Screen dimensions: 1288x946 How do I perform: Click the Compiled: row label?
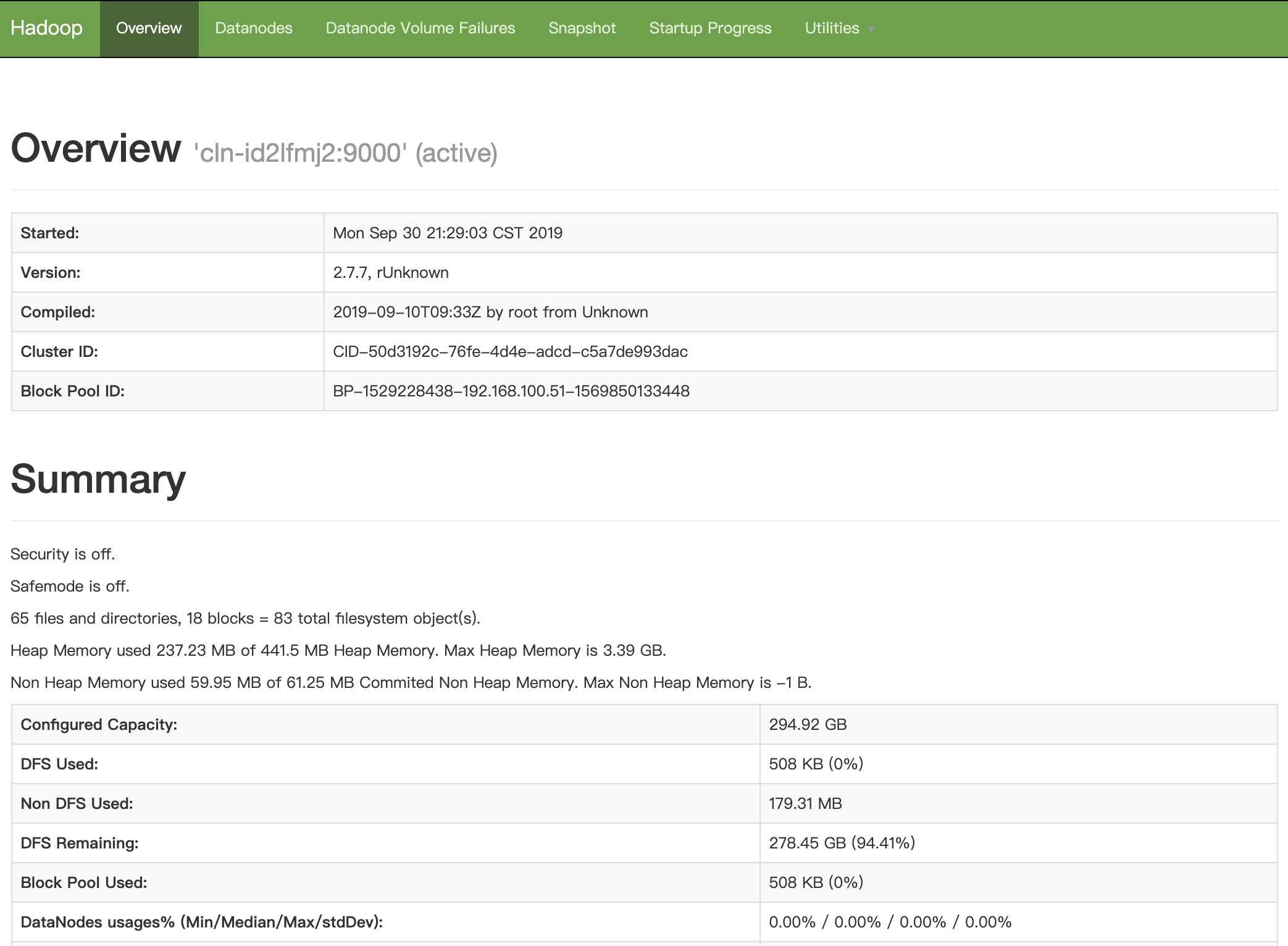point(58,312)
